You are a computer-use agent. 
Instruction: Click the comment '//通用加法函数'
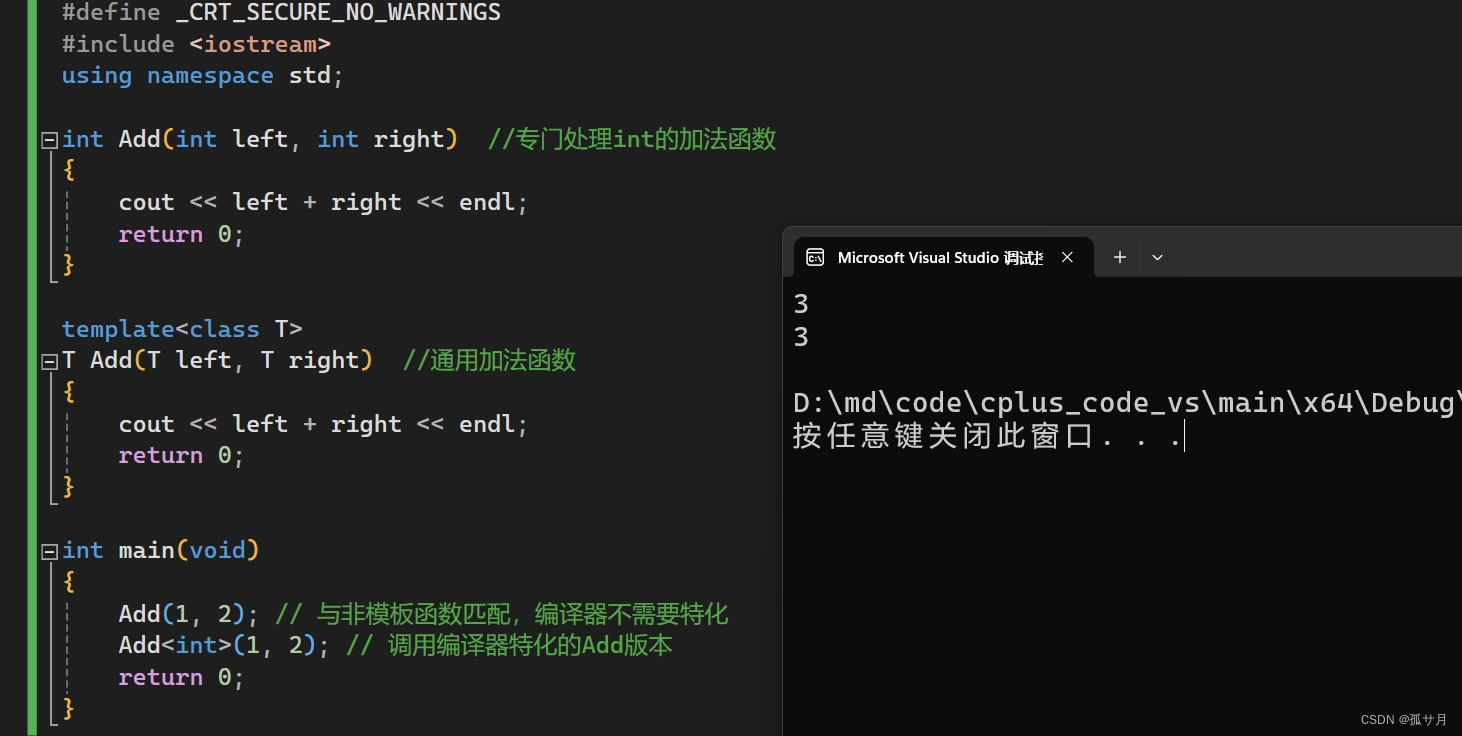pyautogui.click(x=489, y=360)
